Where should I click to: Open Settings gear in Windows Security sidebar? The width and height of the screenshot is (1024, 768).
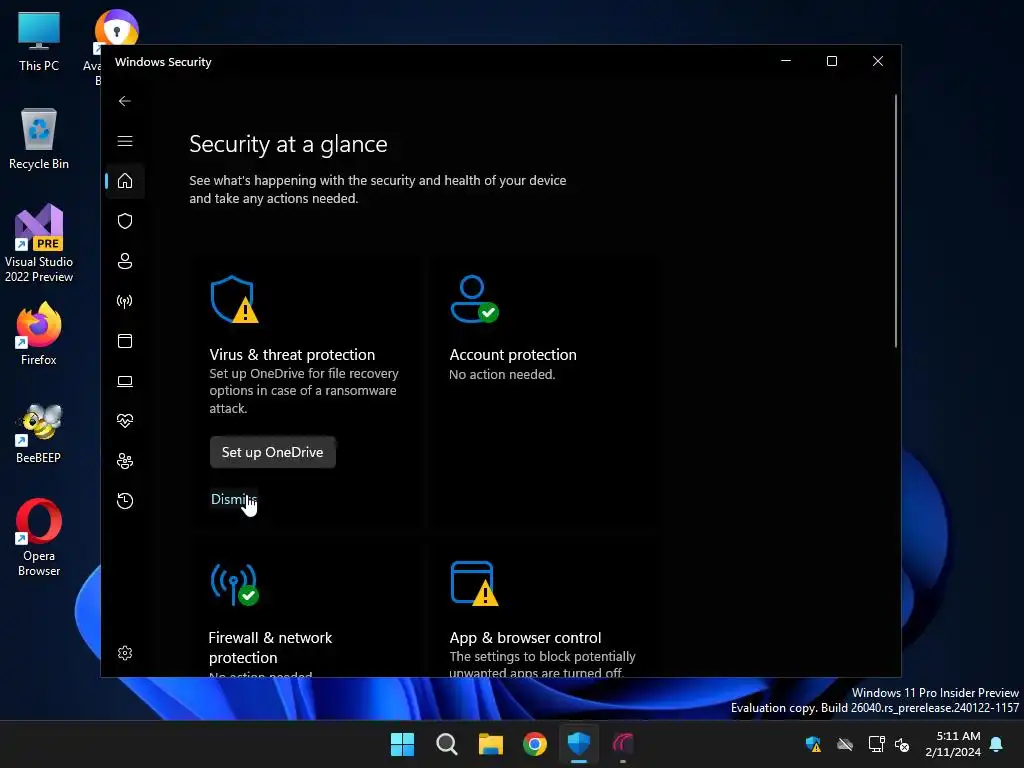[125, 653]
